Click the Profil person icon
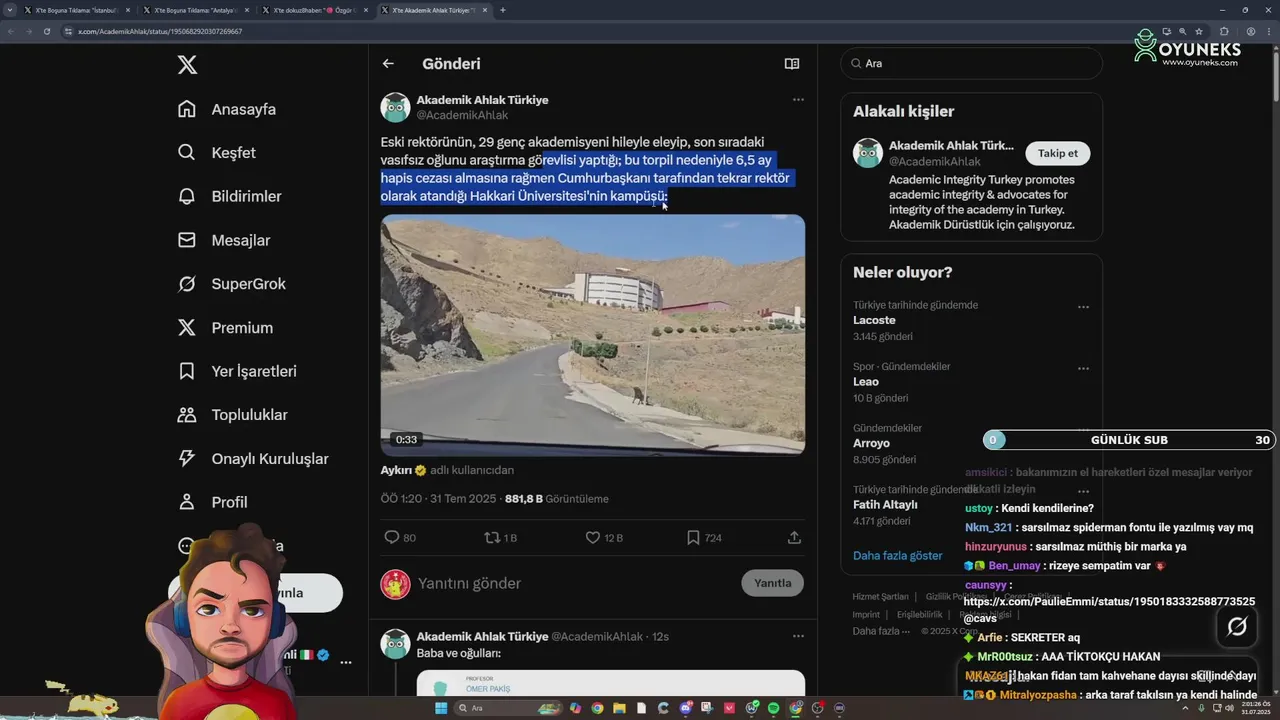The width and height of the screenshot is (1280, 720). click(x=186, y=502)
